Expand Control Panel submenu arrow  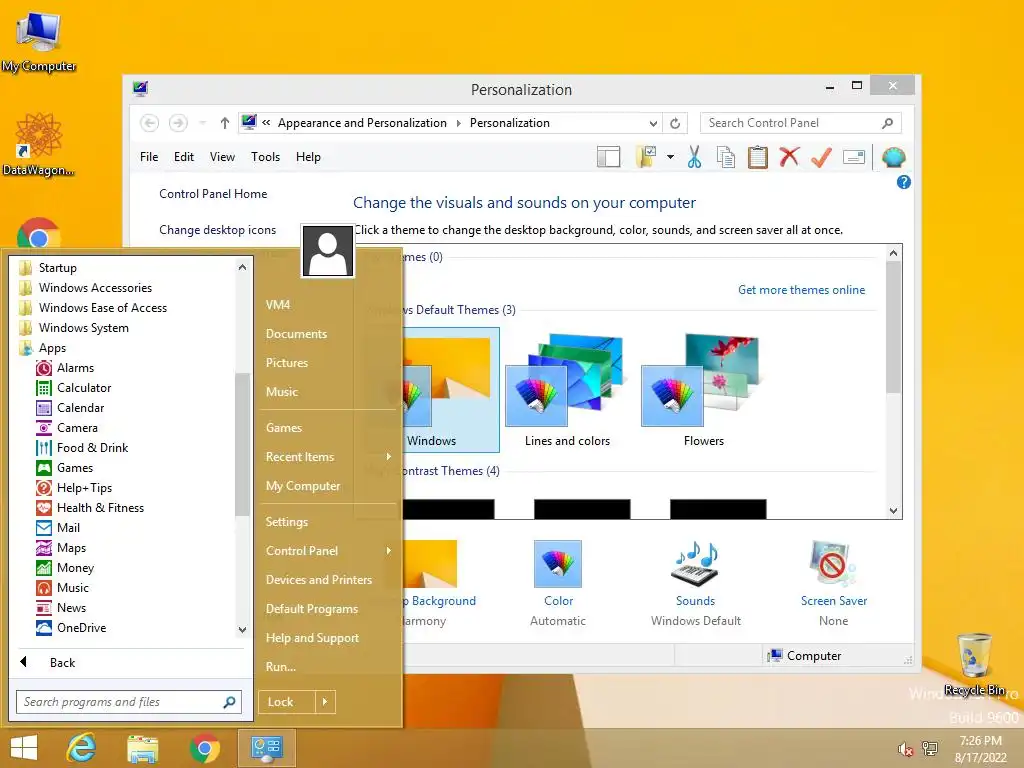point(389,551)
